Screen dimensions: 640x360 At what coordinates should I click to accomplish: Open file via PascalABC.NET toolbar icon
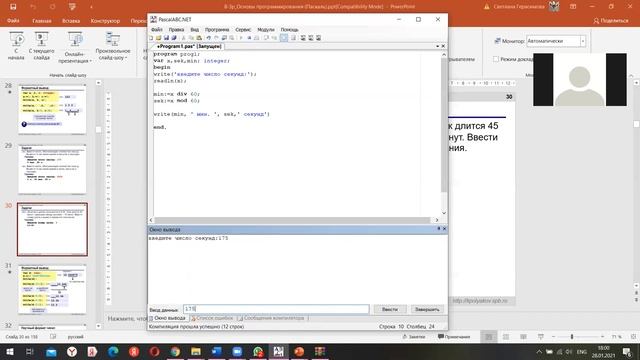tap(158, 38)
